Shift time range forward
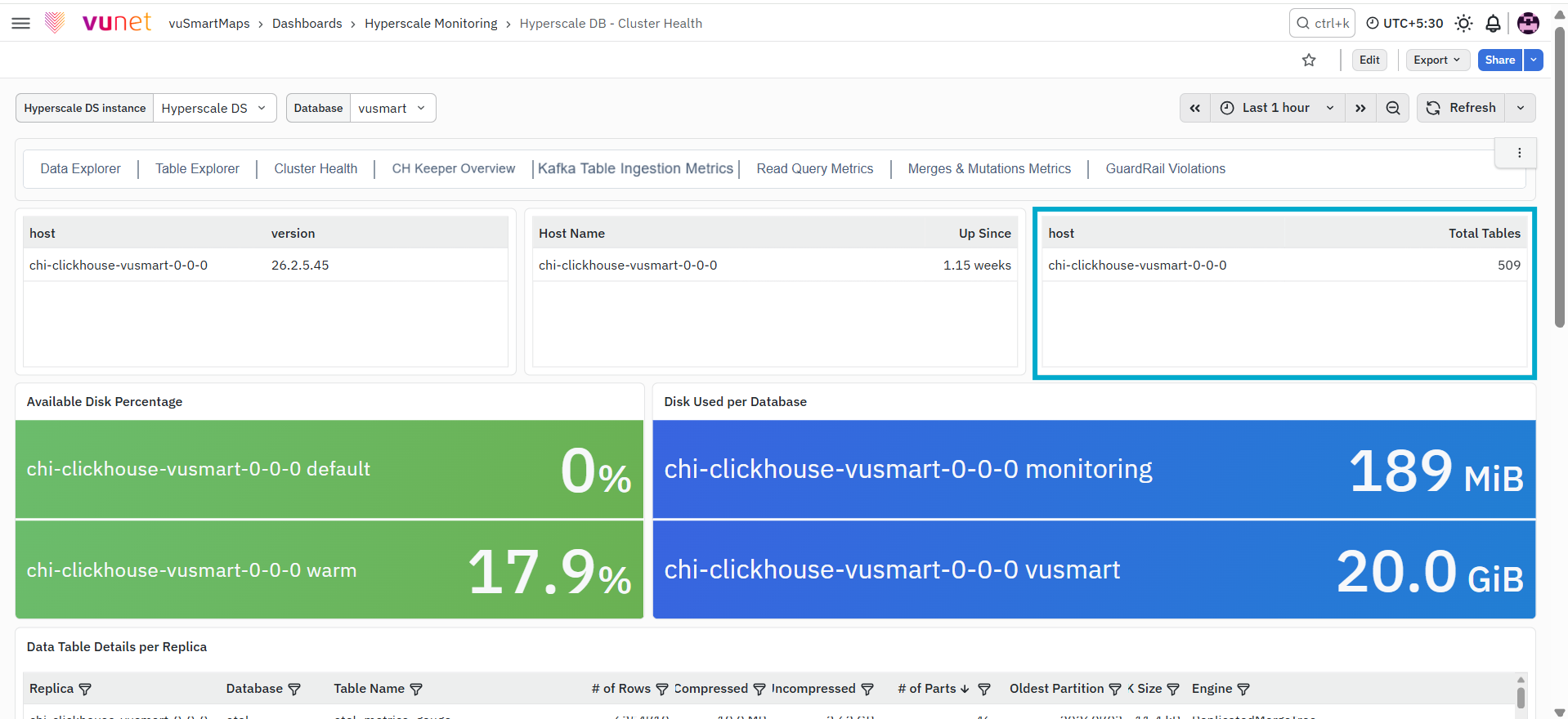 click(1360, 108)
